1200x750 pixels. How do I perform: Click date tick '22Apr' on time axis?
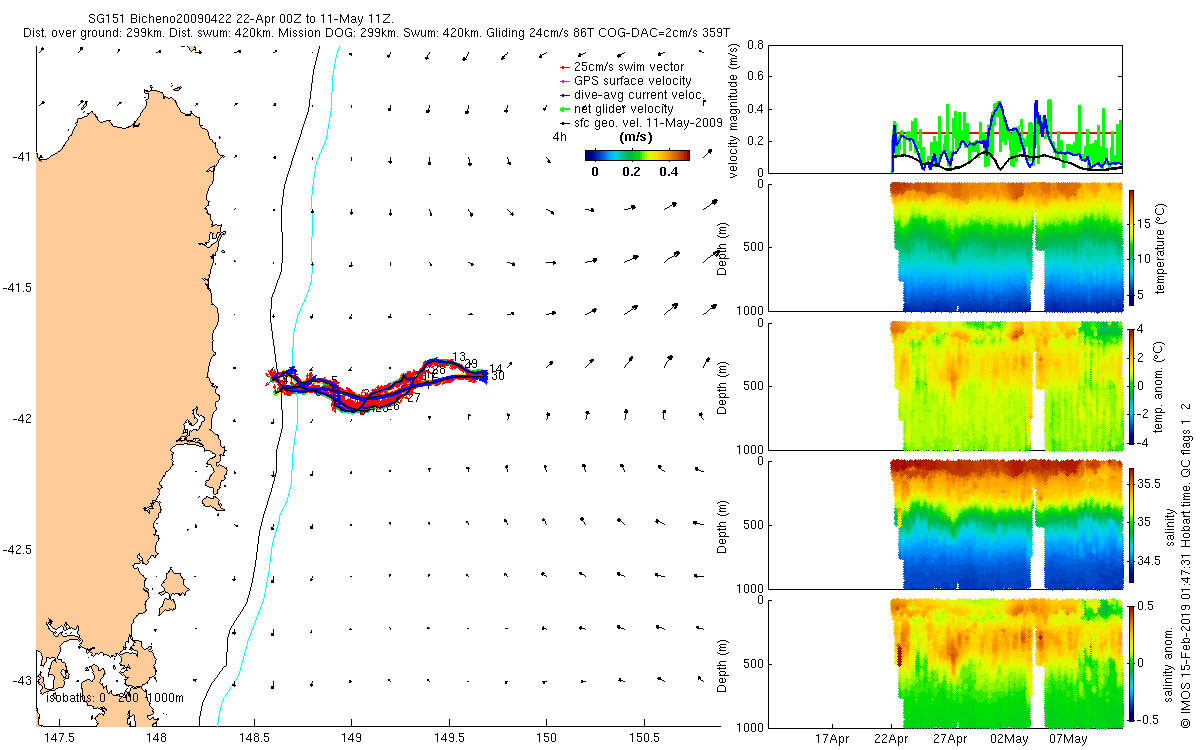[891, 740]
